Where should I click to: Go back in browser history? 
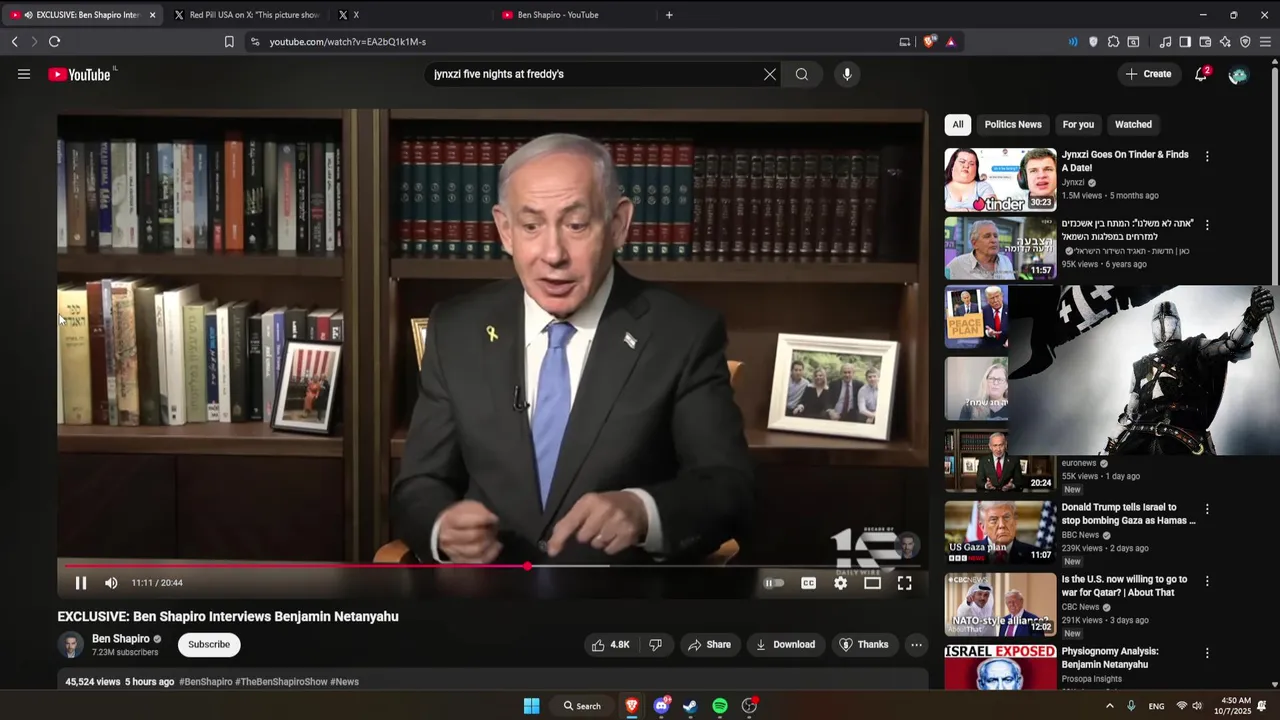coord(14,42)
